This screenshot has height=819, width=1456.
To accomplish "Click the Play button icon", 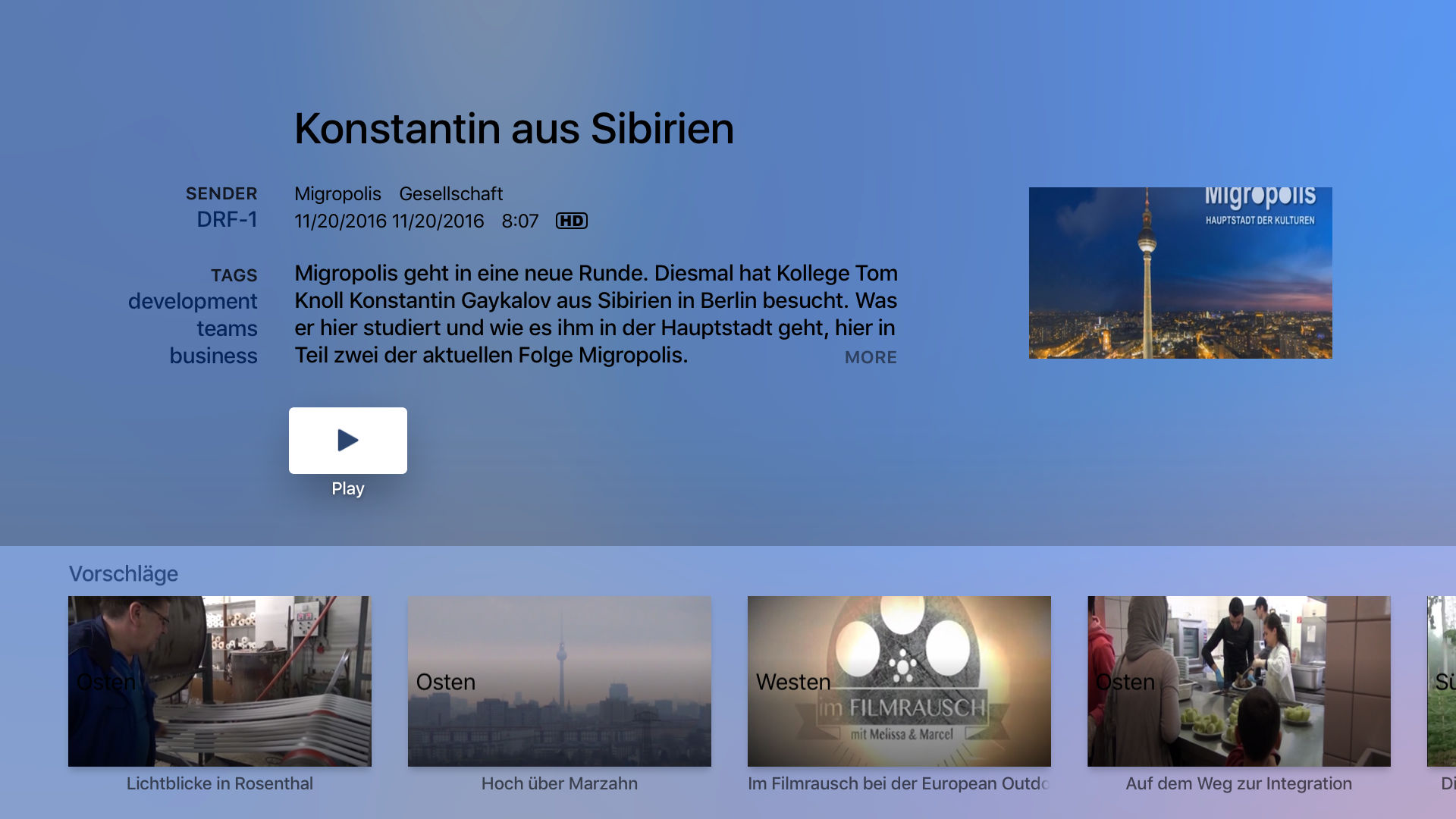I will pos(348,441).
